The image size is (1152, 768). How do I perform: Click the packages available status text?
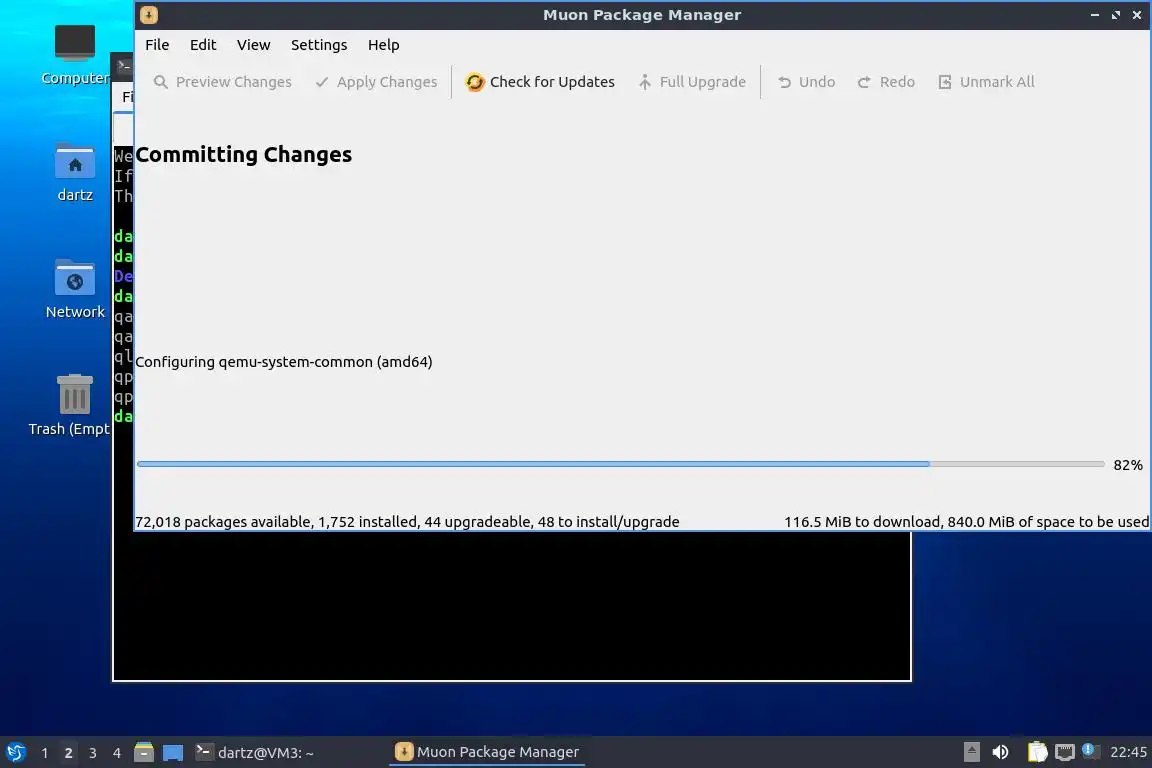[407, 522]
